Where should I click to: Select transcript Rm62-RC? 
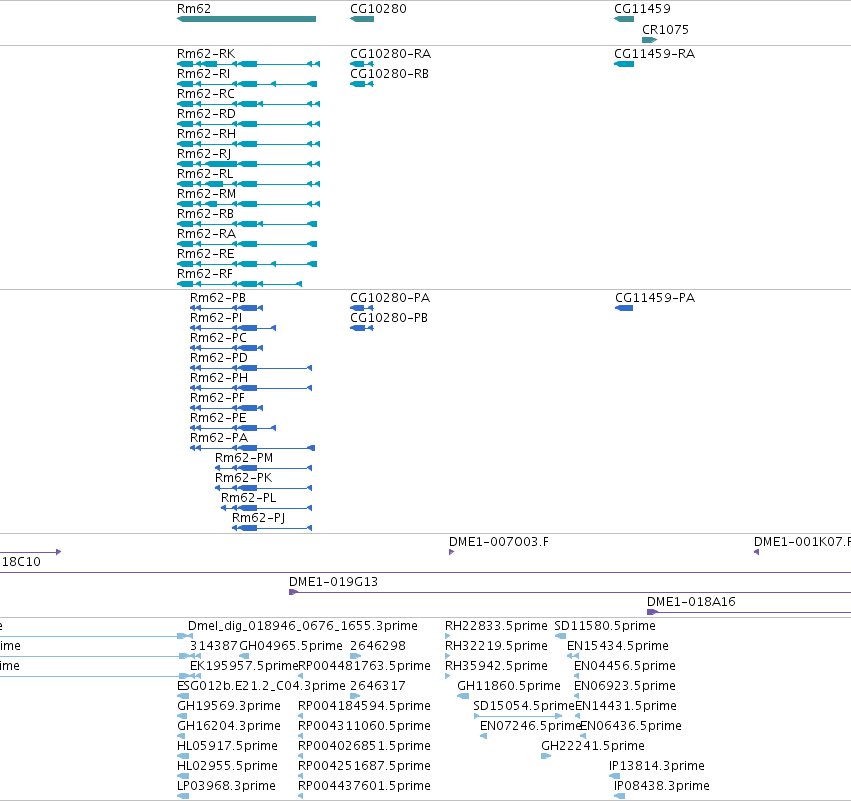[x=249, y=104]
